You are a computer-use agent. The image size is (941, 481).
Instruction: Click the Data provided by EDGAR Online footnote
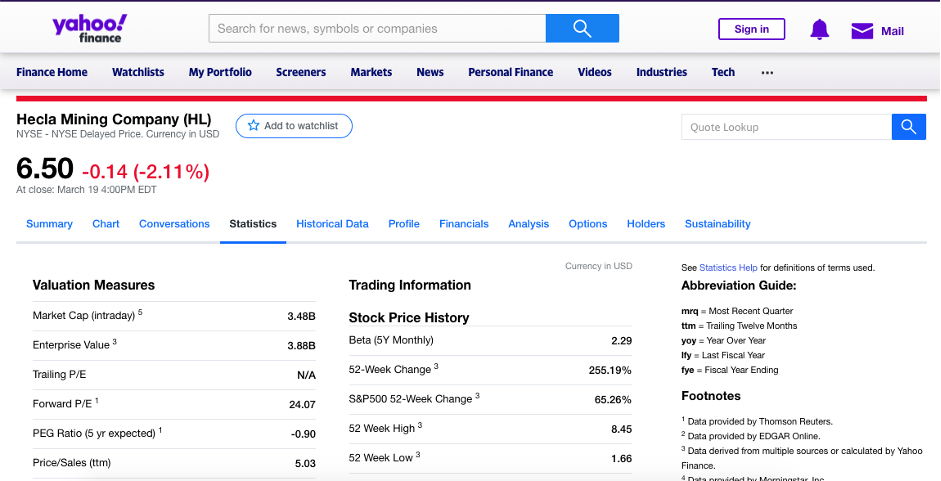pyautogui.click(x=751, y=436)
